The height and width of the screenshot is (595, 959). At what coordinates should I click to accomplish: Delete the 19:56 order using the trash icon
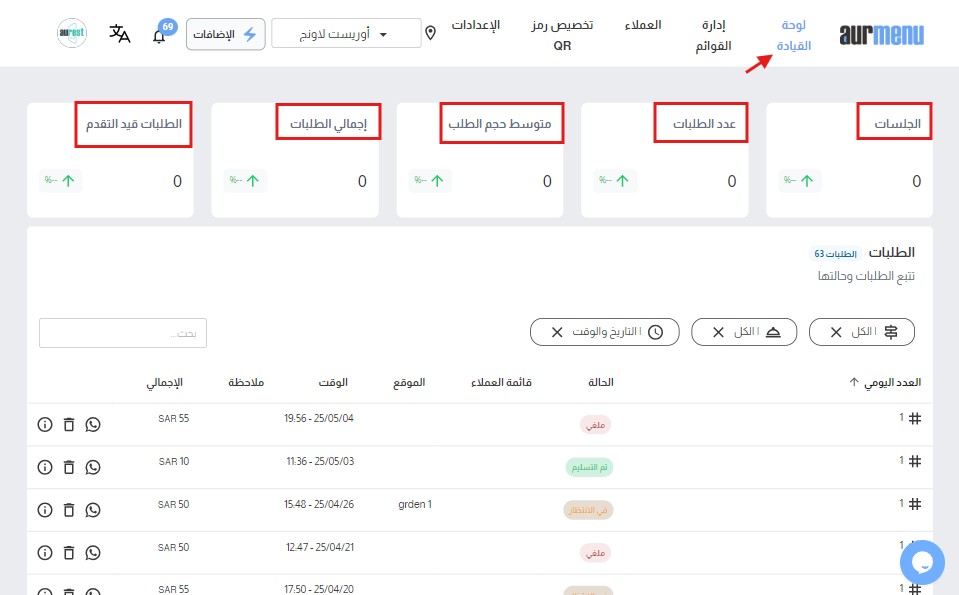tap(69, 425)
